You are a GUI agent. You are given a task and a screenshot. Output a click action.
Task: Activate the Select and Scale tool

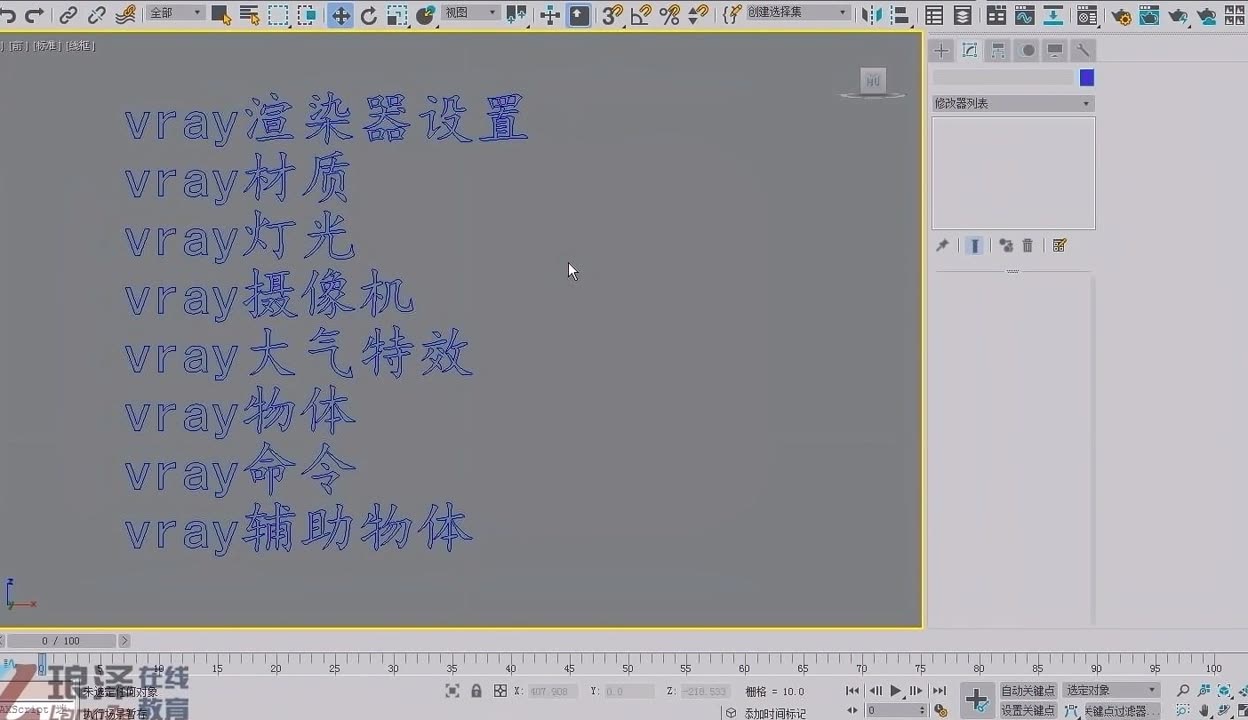[x=398, y=15]
